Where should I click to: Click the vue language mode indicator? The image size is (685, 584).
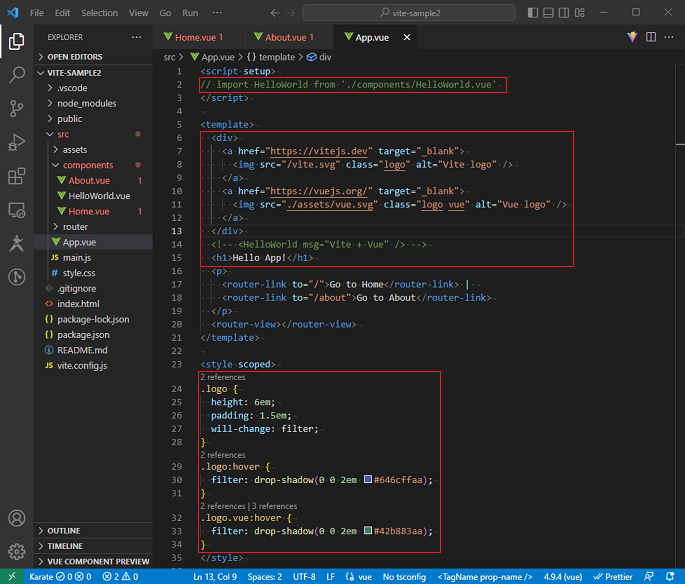coord(365,577)
